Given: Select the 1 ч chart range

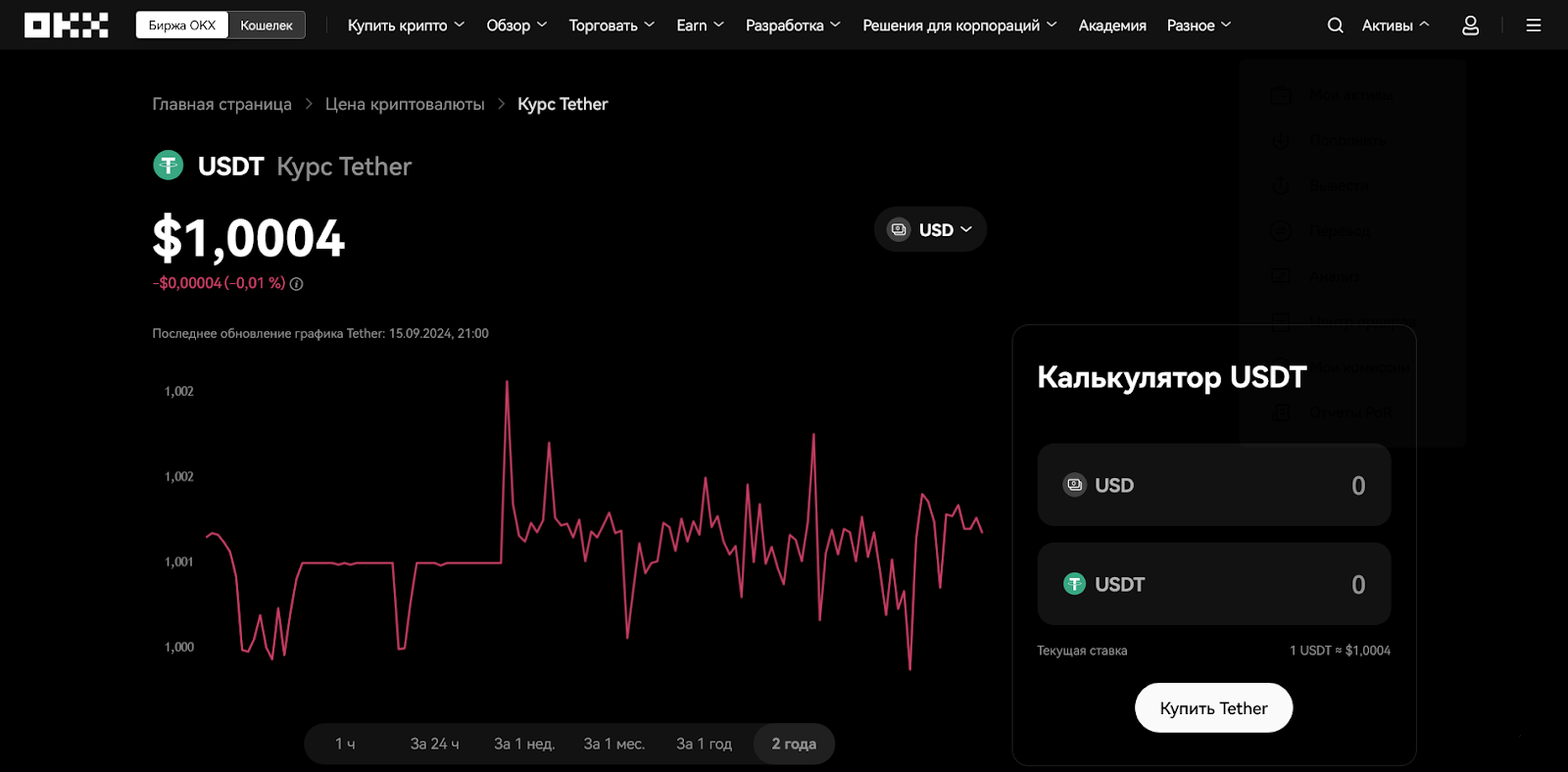Looking at the screenshot, I should coord(345,744).
